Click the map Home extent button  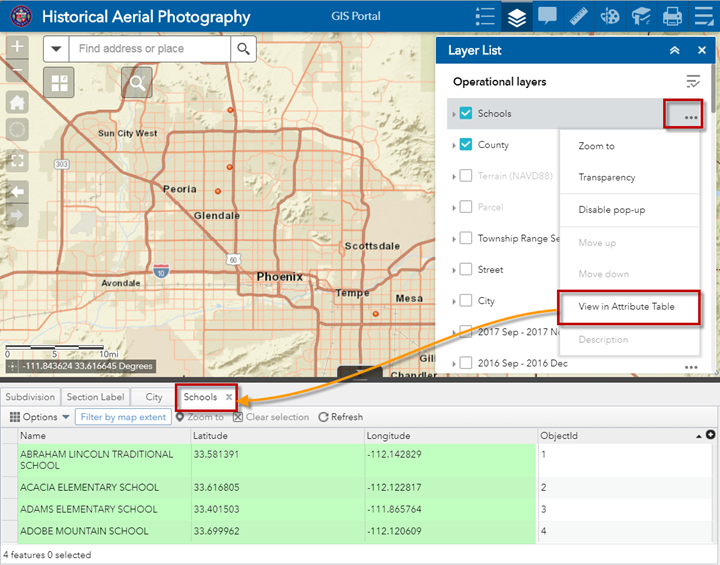[17, 102]
